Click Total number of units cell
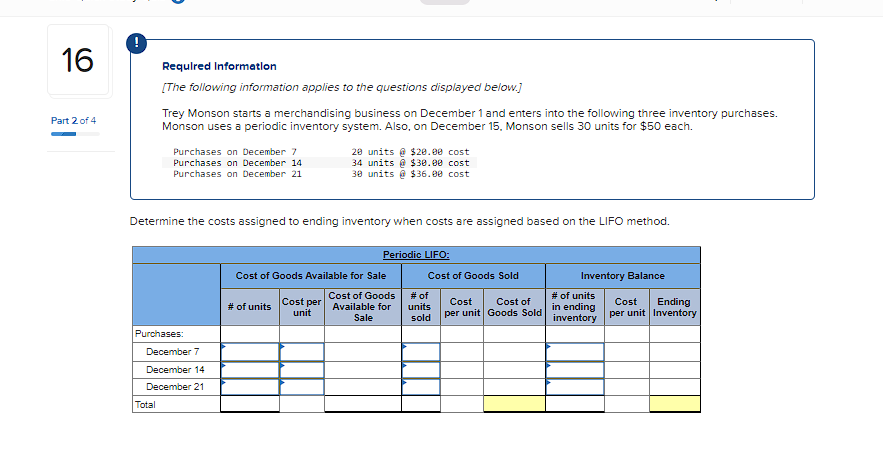The image size is (883, 465). tap(250, 404)
